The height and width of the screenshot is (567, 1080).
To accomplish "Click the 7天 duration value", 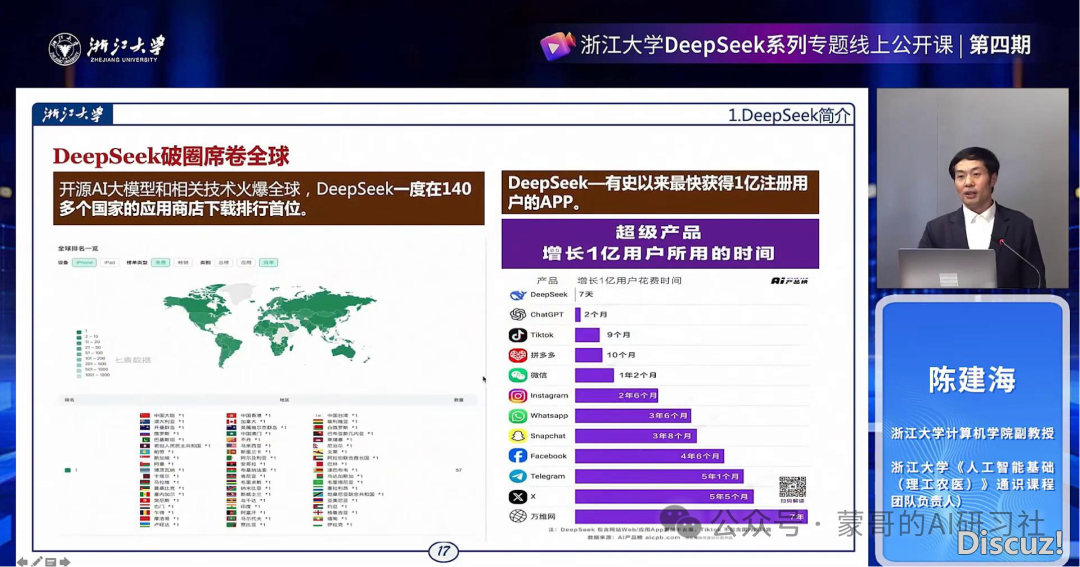I will click(585, 294).
